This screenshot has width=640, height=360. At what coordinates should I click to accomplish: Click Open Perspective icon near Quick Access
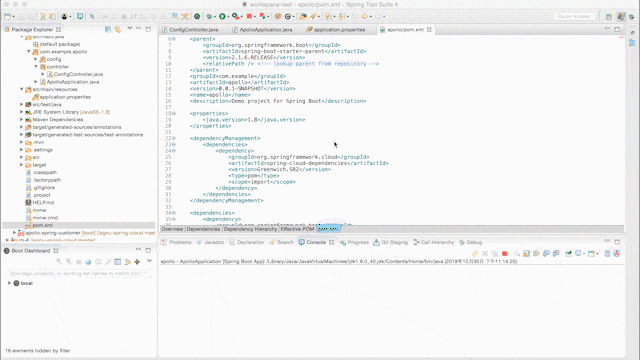click(x=609, y=16)
